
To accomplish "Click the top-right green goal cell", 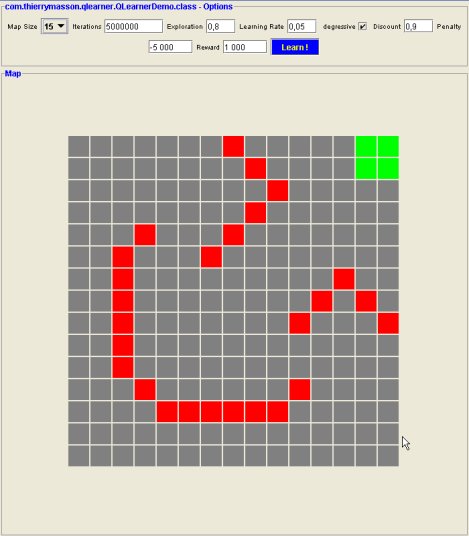I will (388, 146).
